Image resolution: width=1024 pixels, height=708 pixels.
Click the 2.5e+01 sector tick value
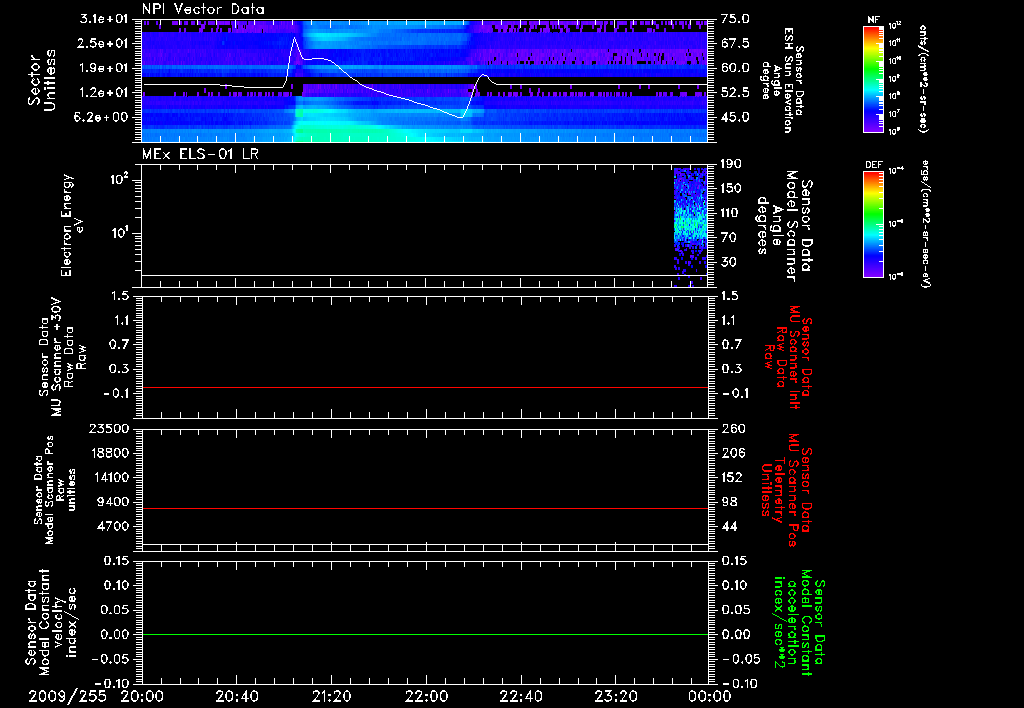(x=104, y=43)
